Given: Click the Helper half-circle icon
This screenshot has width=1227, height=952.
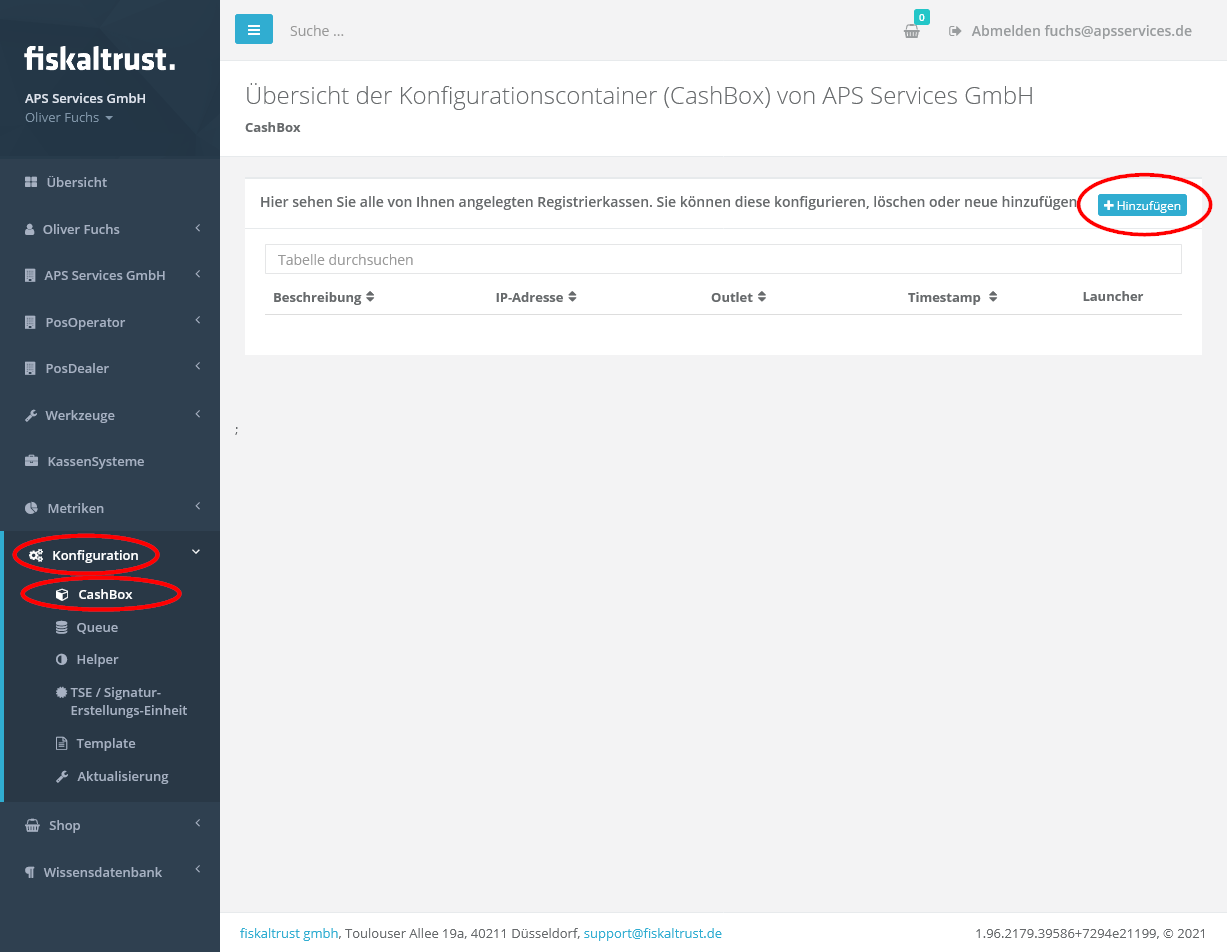Looking at the screenshot, I should coord(62,660).
